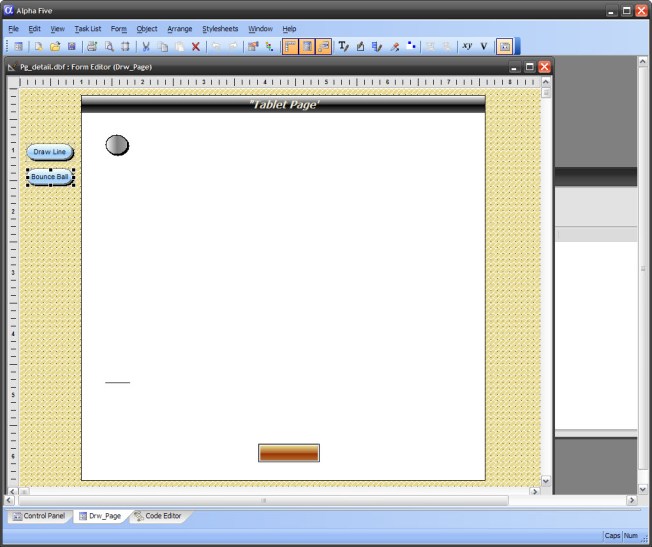Viewport: 652px width, 547px height.
Task: Toggle the second highlighted orange toolbar button
Action: point(307,47)
